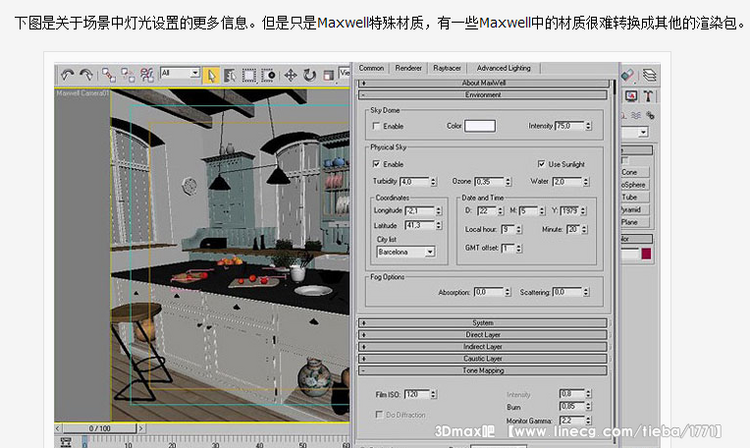Pick the Select and Rotate tool
The height and width of the screenshot is (448, 750).
(310, 74)
